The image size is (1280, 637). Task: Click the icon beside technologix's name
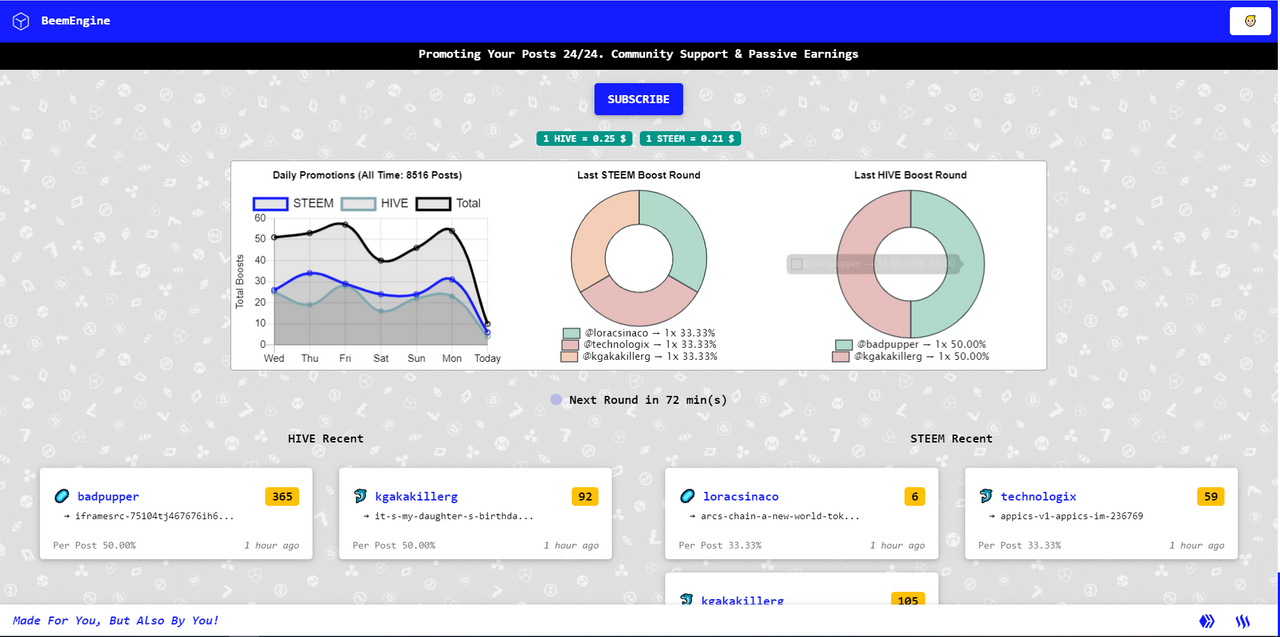pyautogui.click(x=987, y=496)
